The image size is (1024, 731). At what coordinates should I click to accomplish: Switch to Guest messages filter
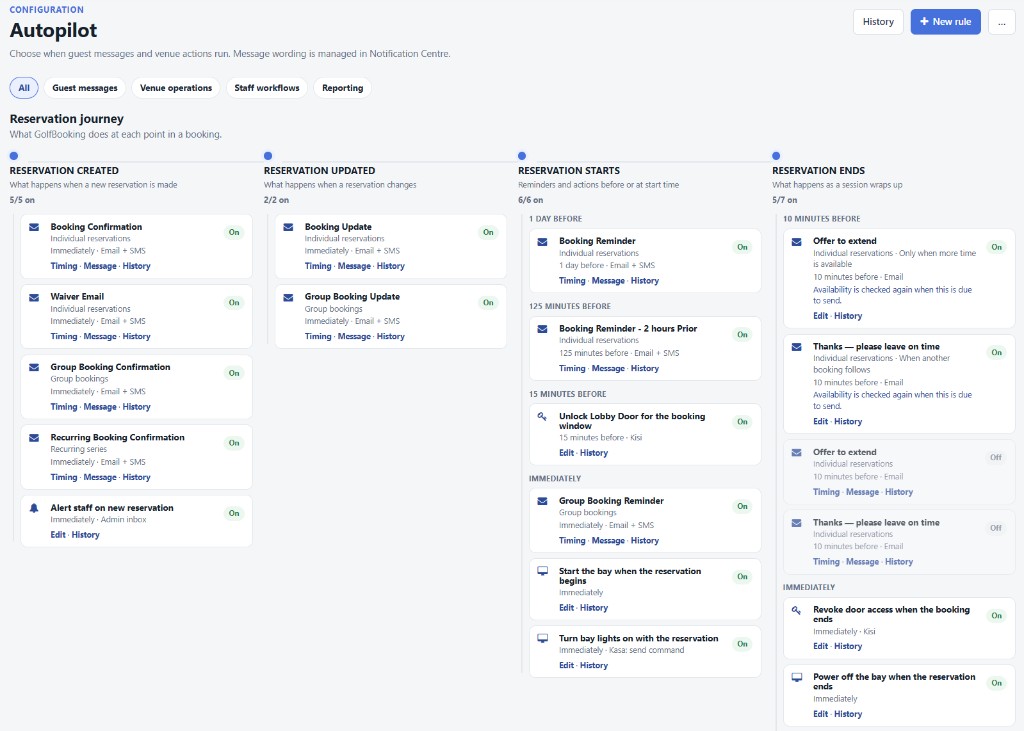pyautogui.click(x=85, y=88)
